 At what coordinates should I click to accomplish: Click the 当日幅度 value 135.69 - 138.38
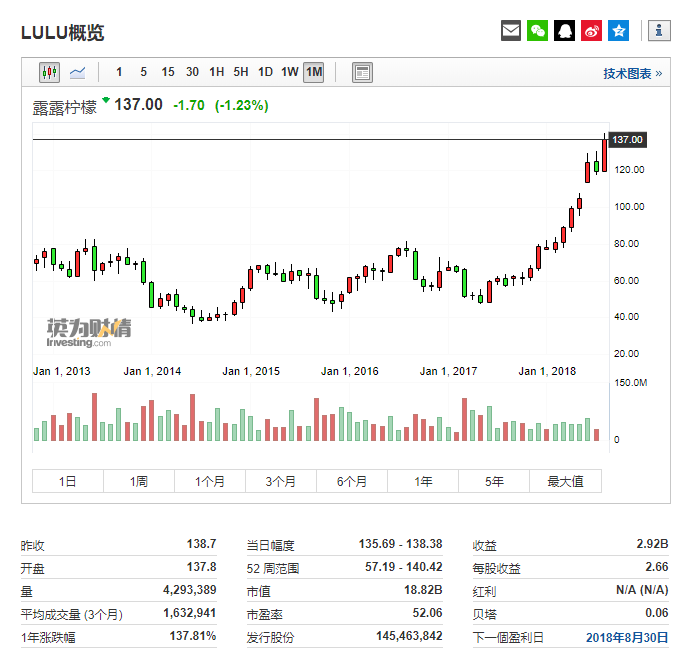(x=401, y=544)
